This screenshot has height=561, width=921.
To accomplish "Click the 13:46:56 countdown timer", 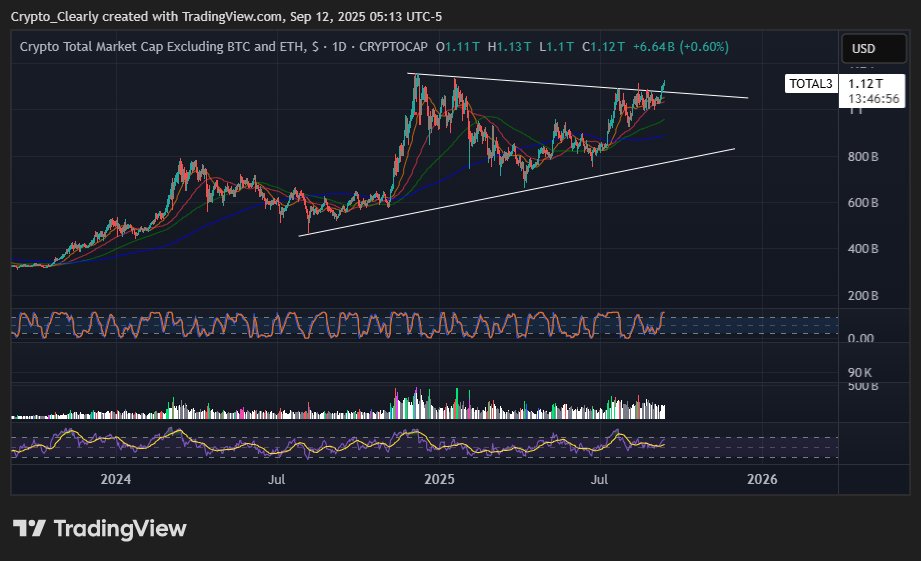I will (x=873, y=99).
